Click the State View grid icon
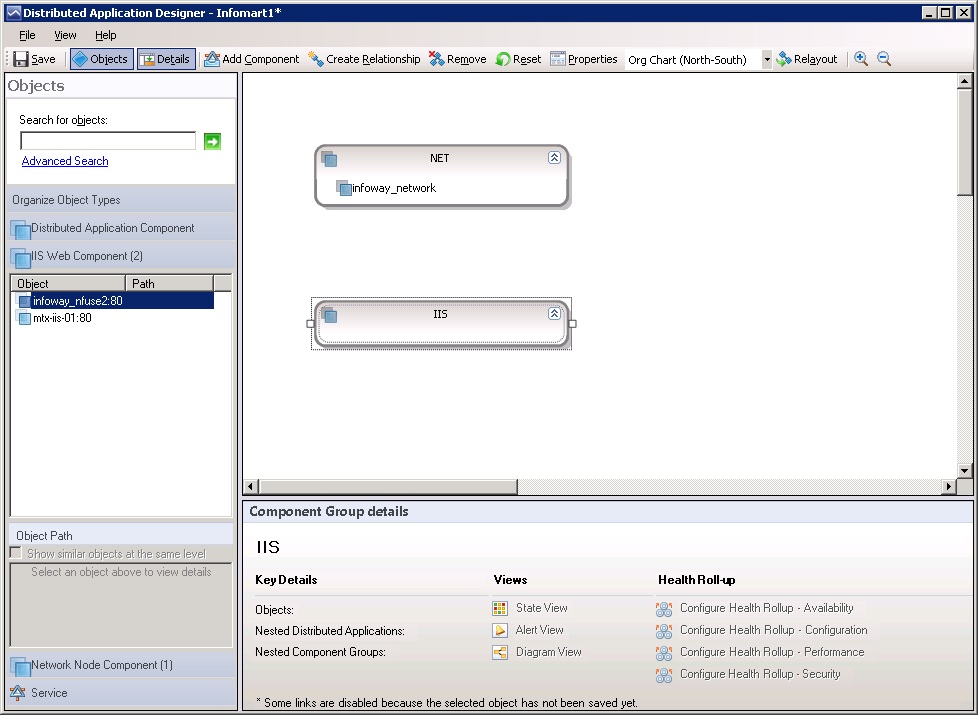Screen dimensions: 978x715 [500, 608]
